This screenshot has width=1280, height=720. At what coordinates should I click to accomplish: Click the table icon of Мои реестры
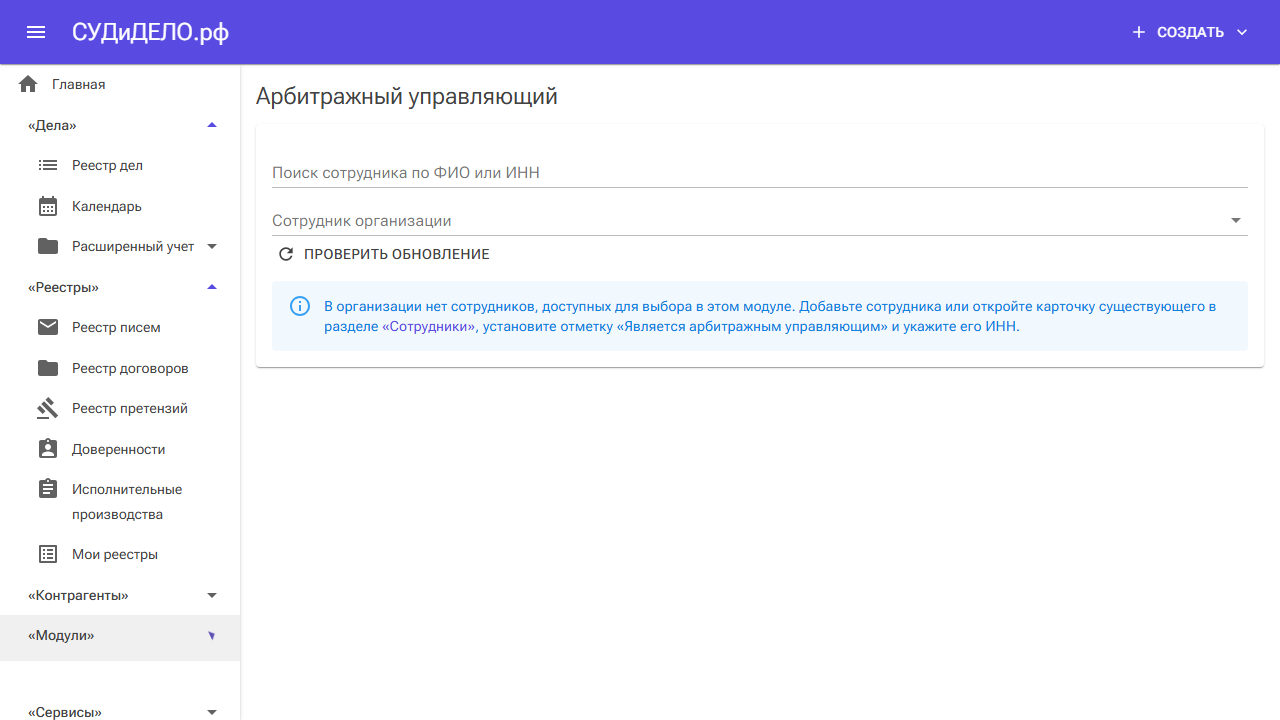(x=48, y=554)
